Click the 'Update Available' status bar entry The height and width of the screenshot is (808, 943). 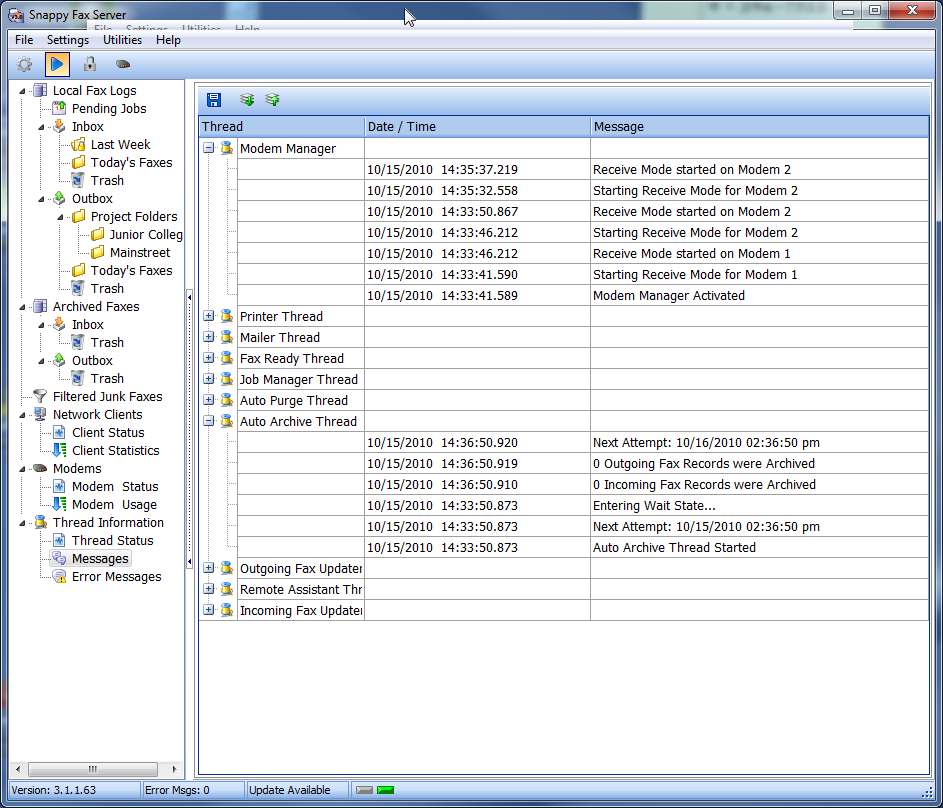pyautogui.click(x=289, y=790)
